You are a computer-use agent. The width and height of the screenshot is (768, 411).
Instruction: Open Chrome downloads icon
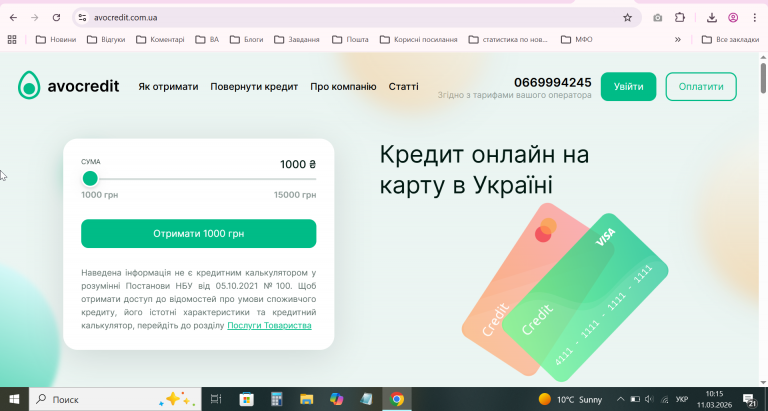712,18
